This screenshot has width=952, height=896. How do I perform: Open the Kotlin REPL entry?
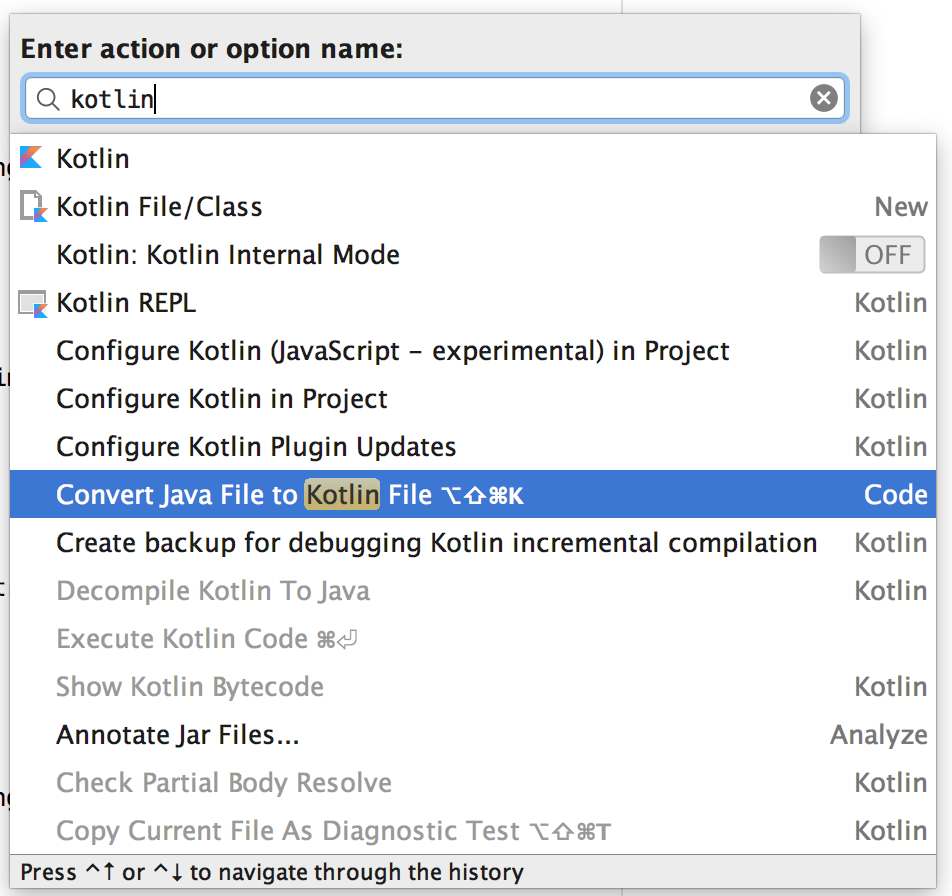tap(126, 303)
